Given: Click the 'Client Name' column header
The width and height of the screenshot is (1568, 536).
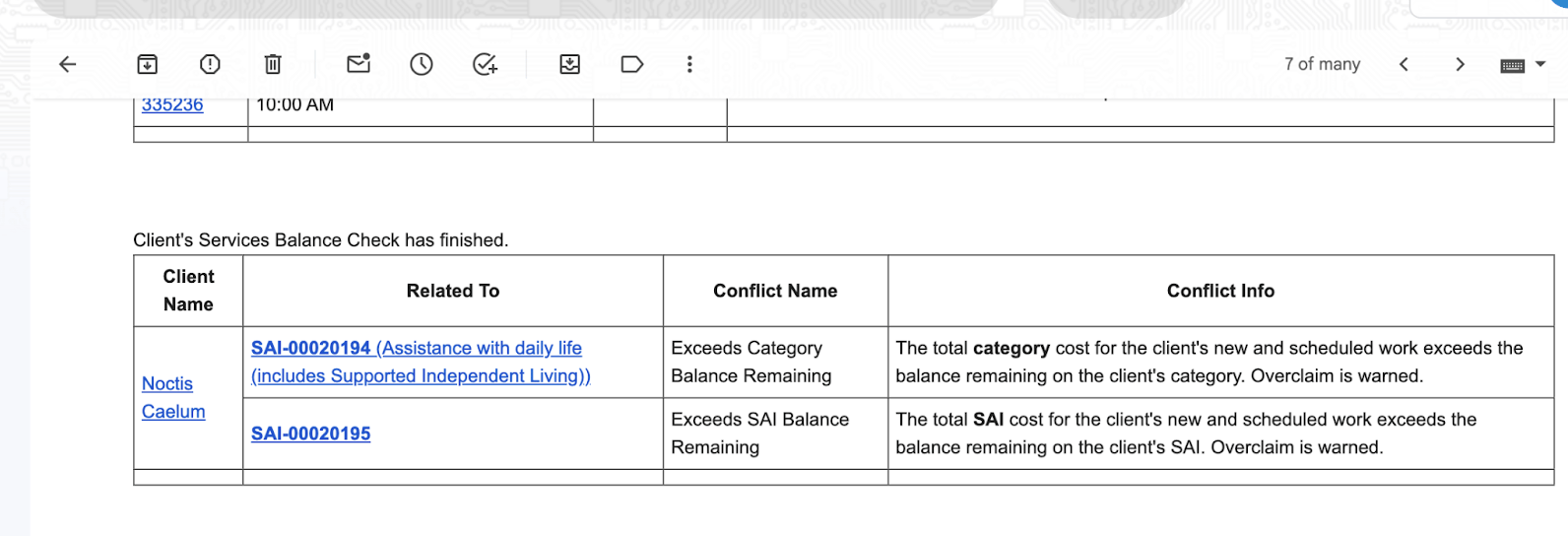Looking at the screenshot, I should (188, 291).
